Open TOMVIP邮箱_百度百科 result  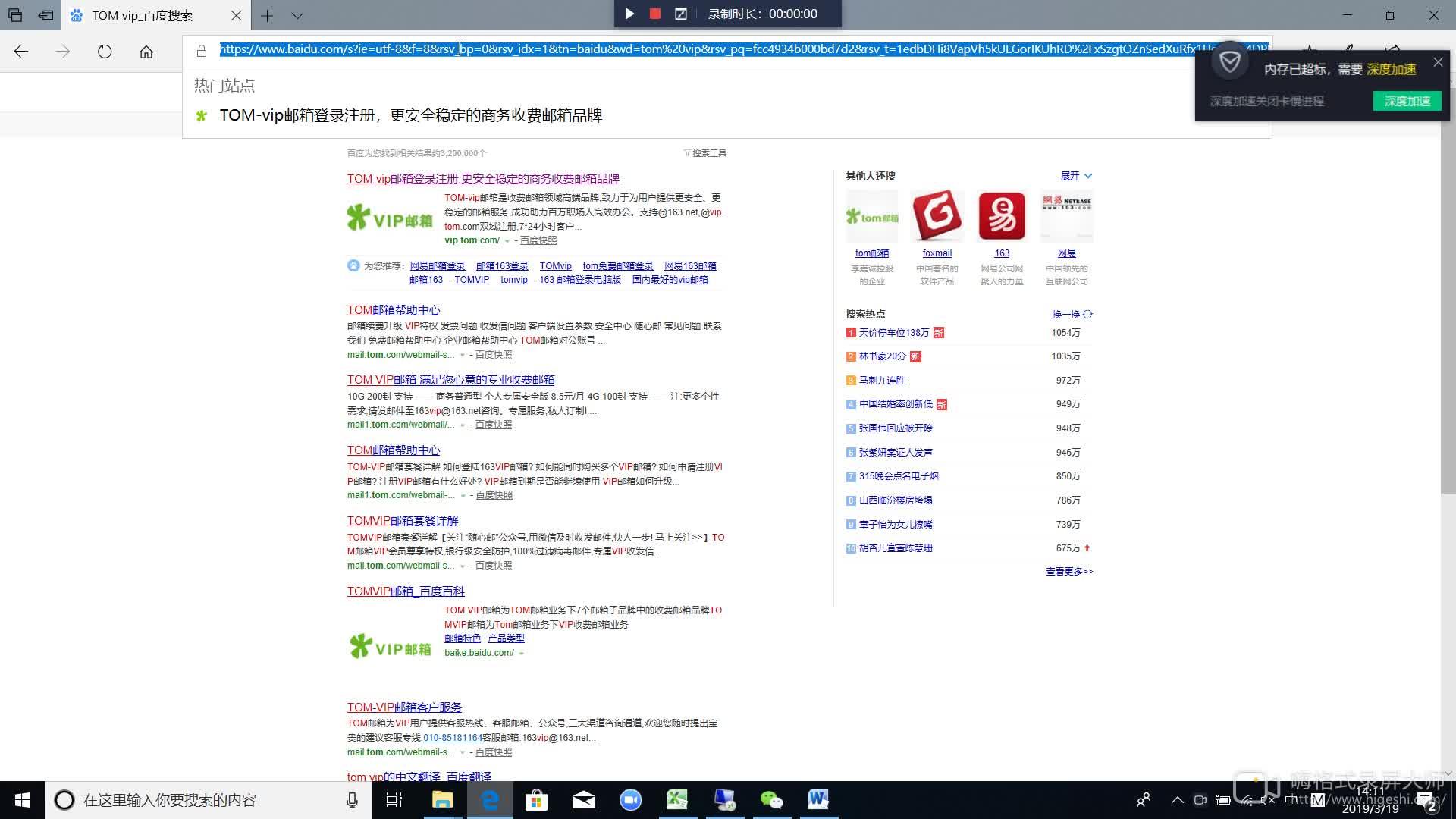click(x=406, y=591)
